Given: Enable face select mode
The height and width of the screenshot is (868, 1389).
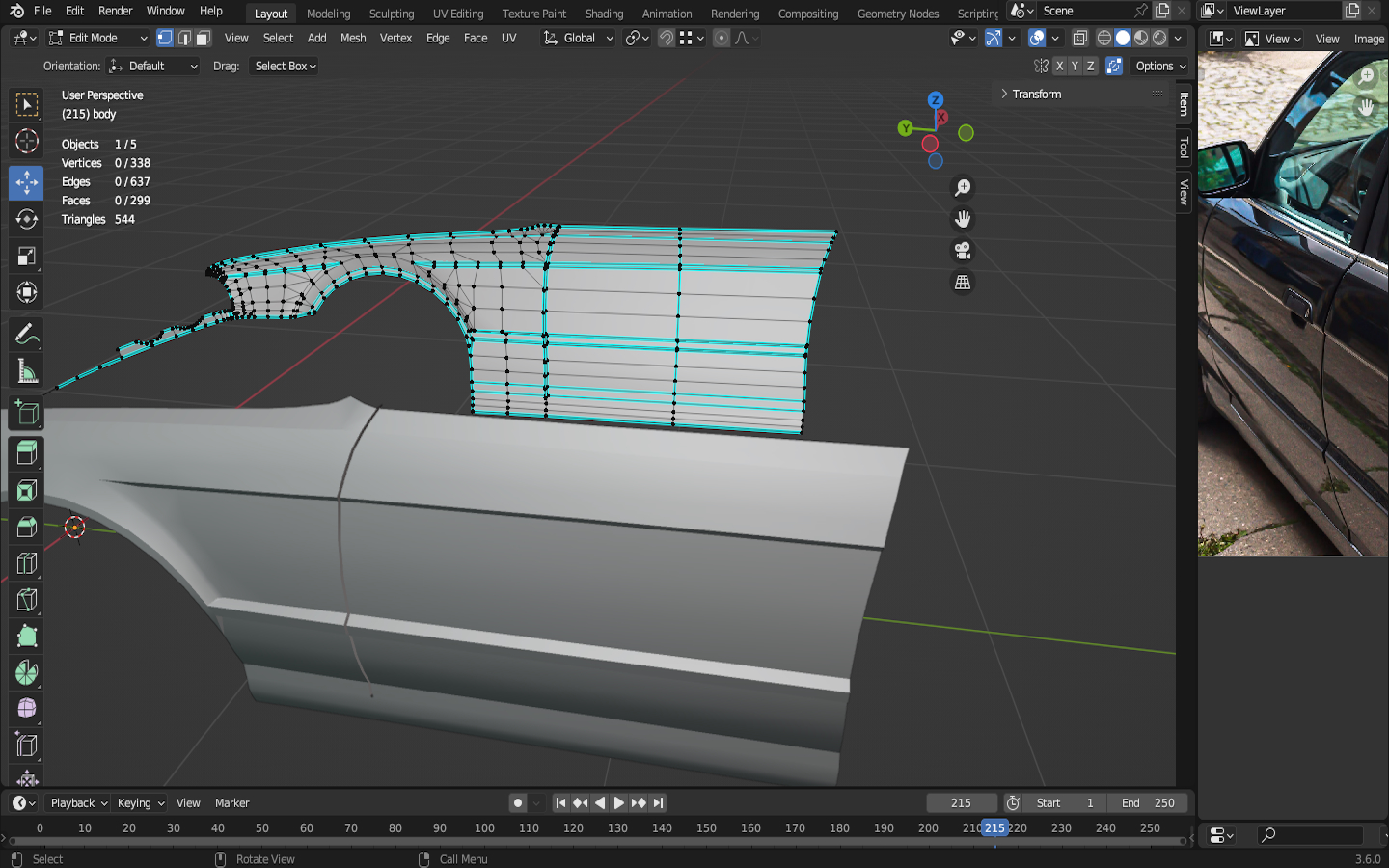Looking at the screenshot, I should pos(203,38).
